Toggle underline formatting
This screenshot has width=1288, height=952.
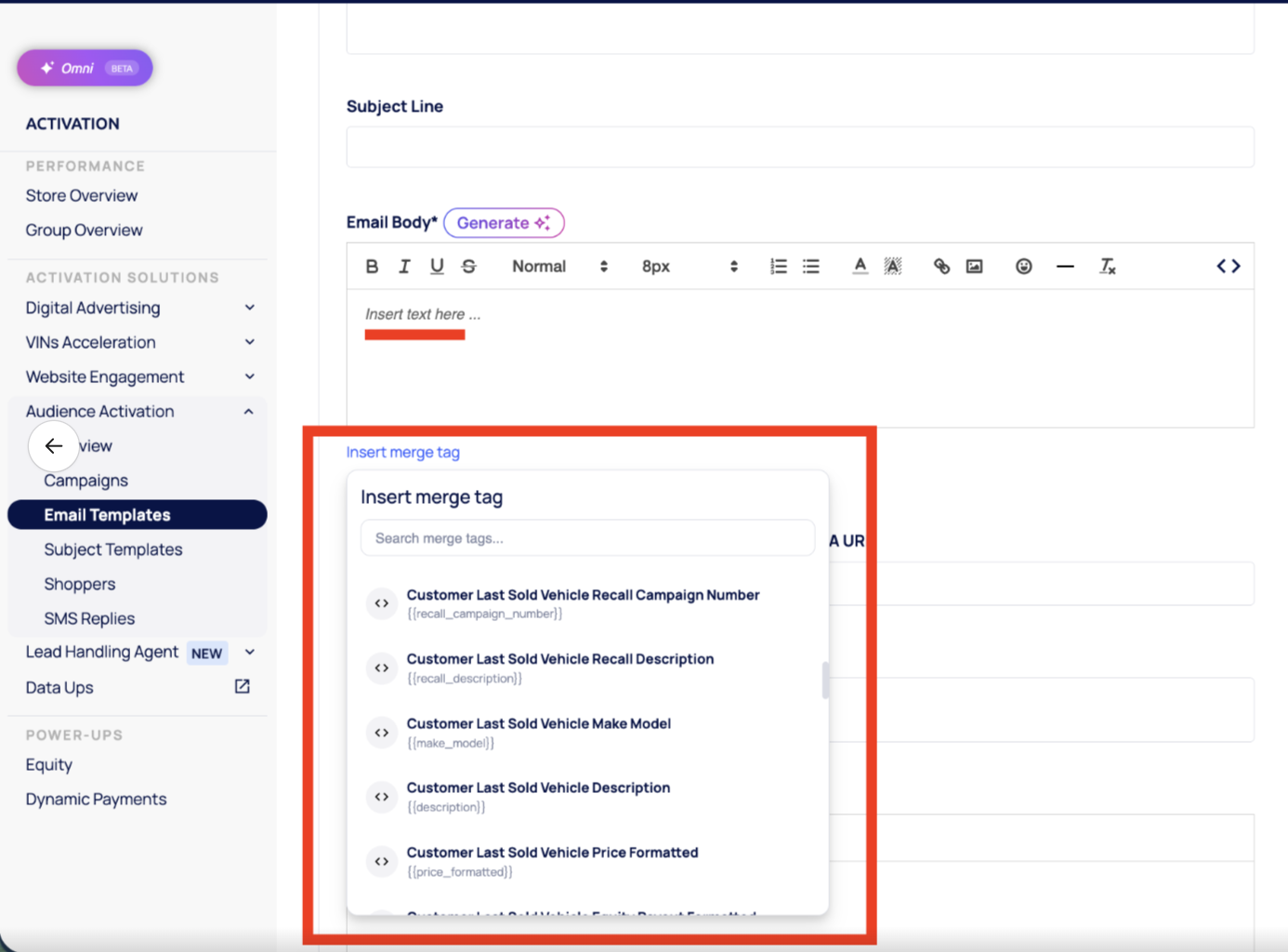(437, 267)
